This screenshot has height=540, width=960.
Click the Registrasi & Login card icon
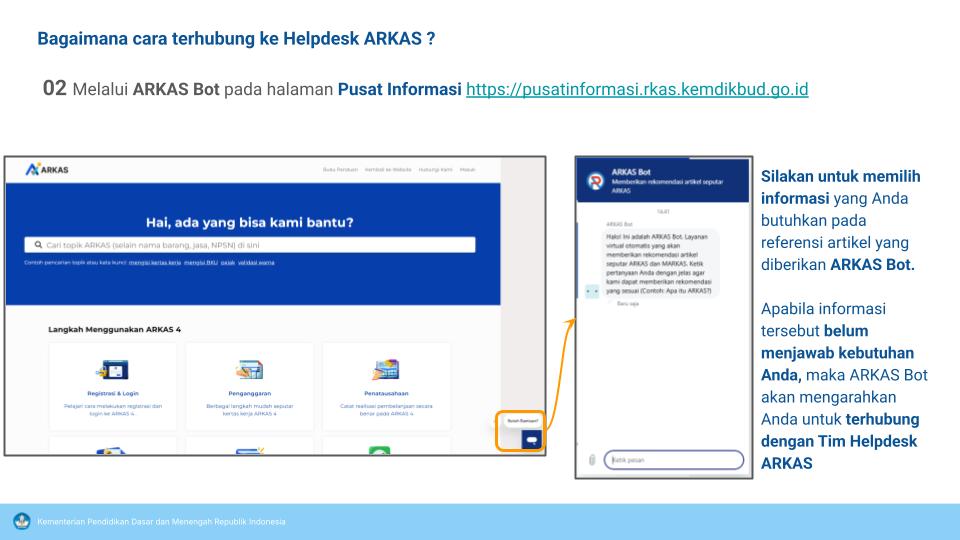pos(113,370)
